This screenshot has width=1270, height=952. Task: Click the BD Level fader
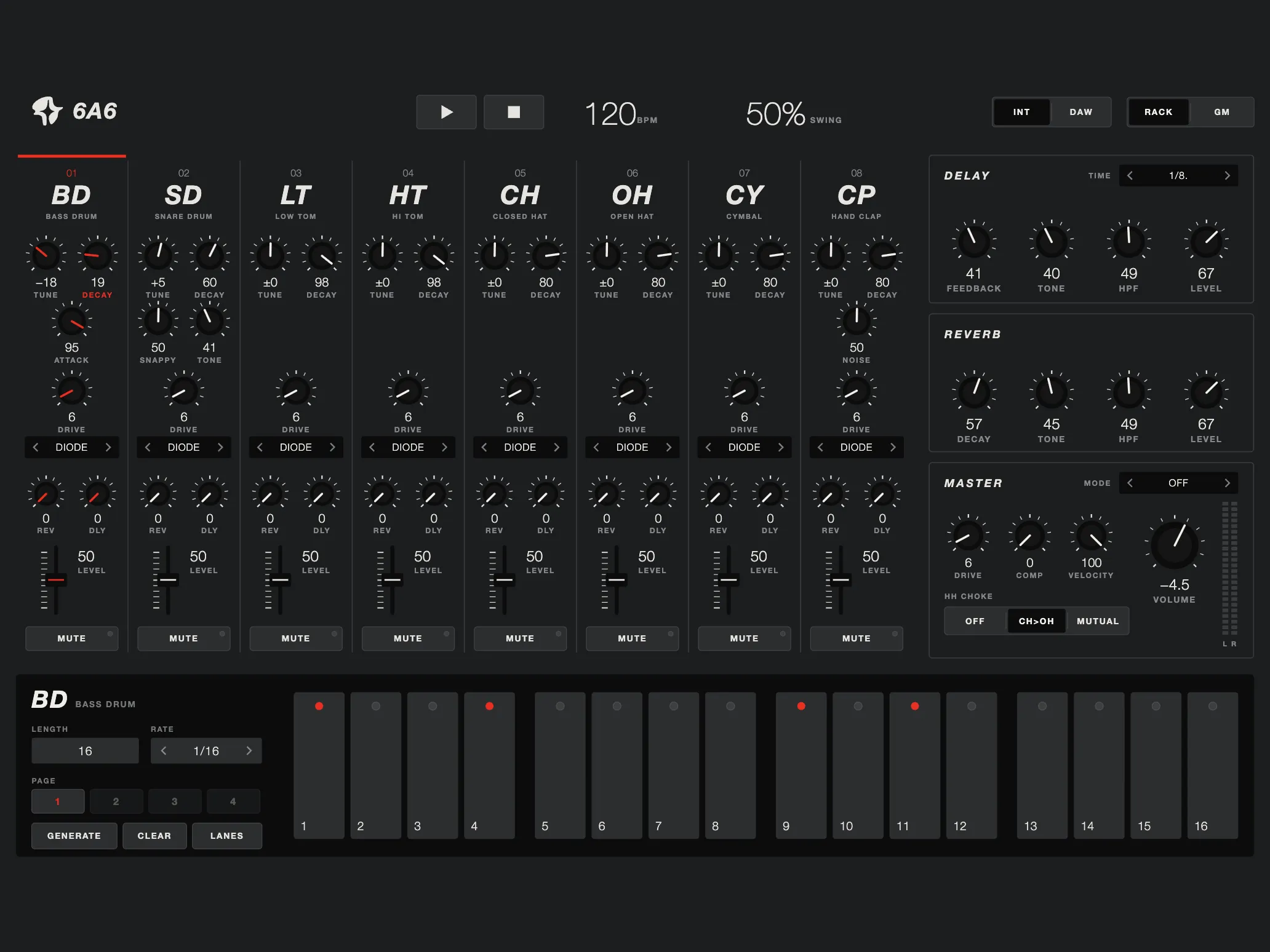point(56,579)
